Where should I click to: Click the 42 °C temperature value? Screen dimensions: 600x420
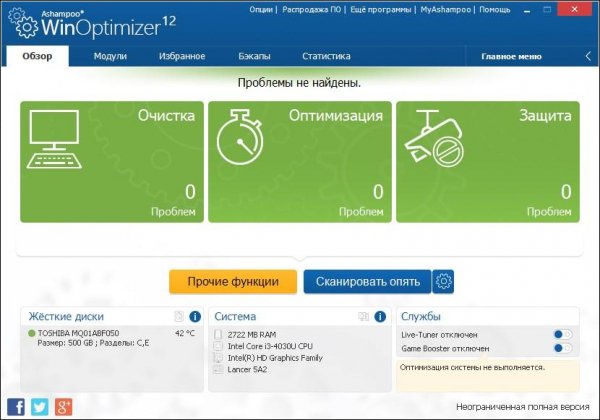pyautogui.click(x=185, y=333)
